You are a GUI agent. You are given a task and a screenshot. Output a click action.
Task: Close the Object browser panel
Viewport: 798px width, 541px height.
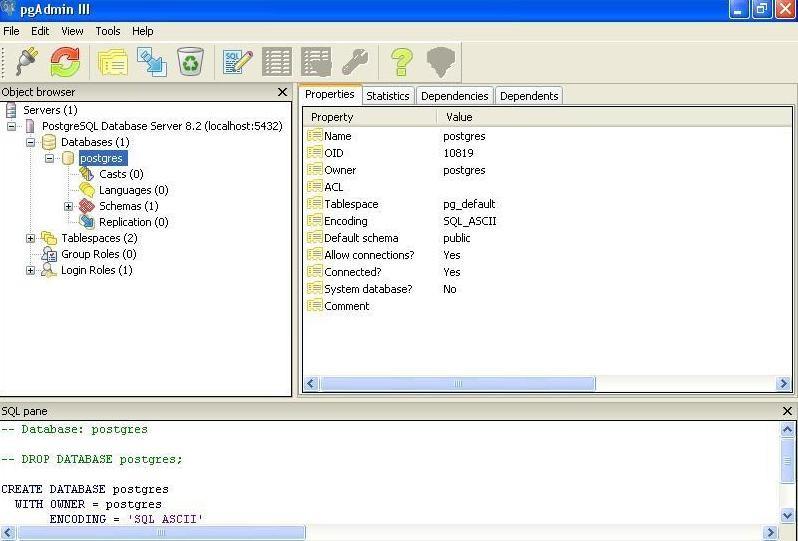282,92
